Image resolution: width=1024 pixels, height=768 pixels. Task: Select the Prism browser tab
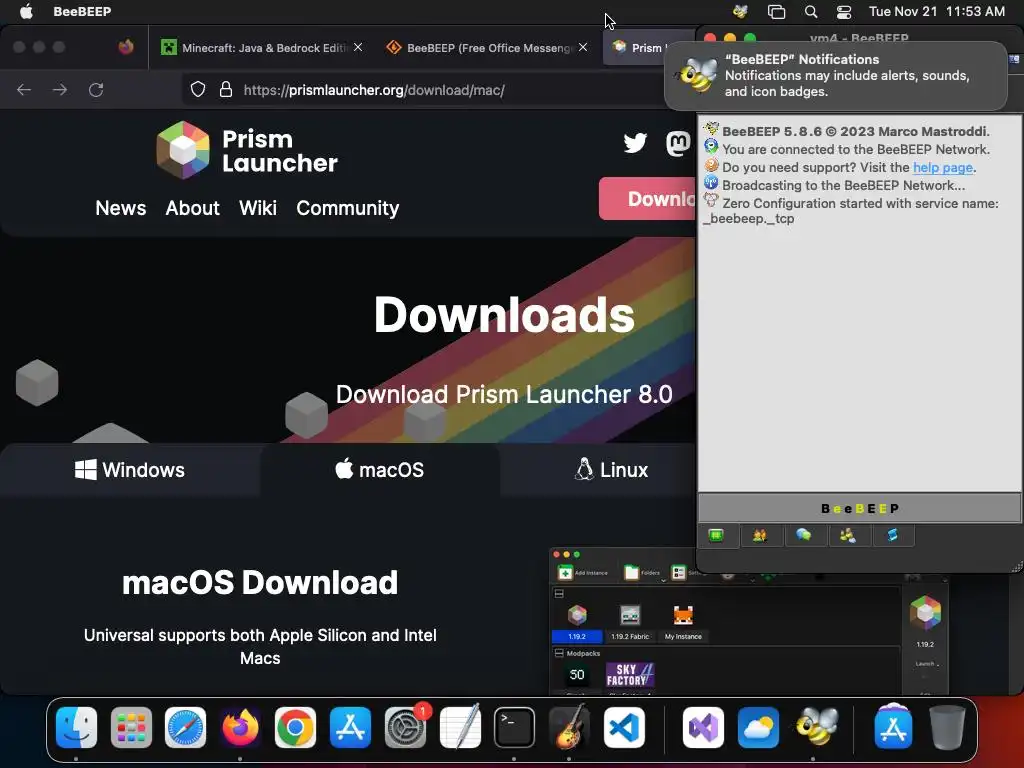[647, 47]
